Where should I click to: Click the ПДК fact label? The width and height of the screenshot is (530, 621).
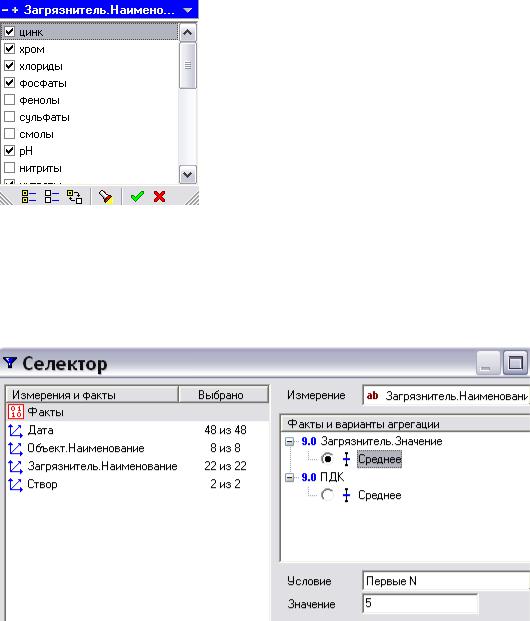332,477
